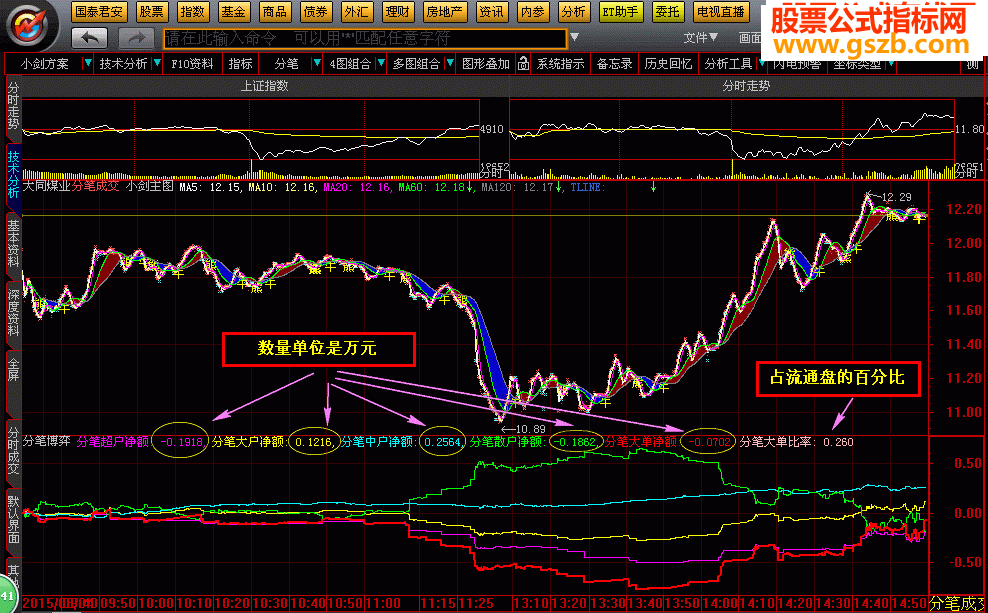
Task: Open the 外汇 menu
Action: [x=357, y=11]
